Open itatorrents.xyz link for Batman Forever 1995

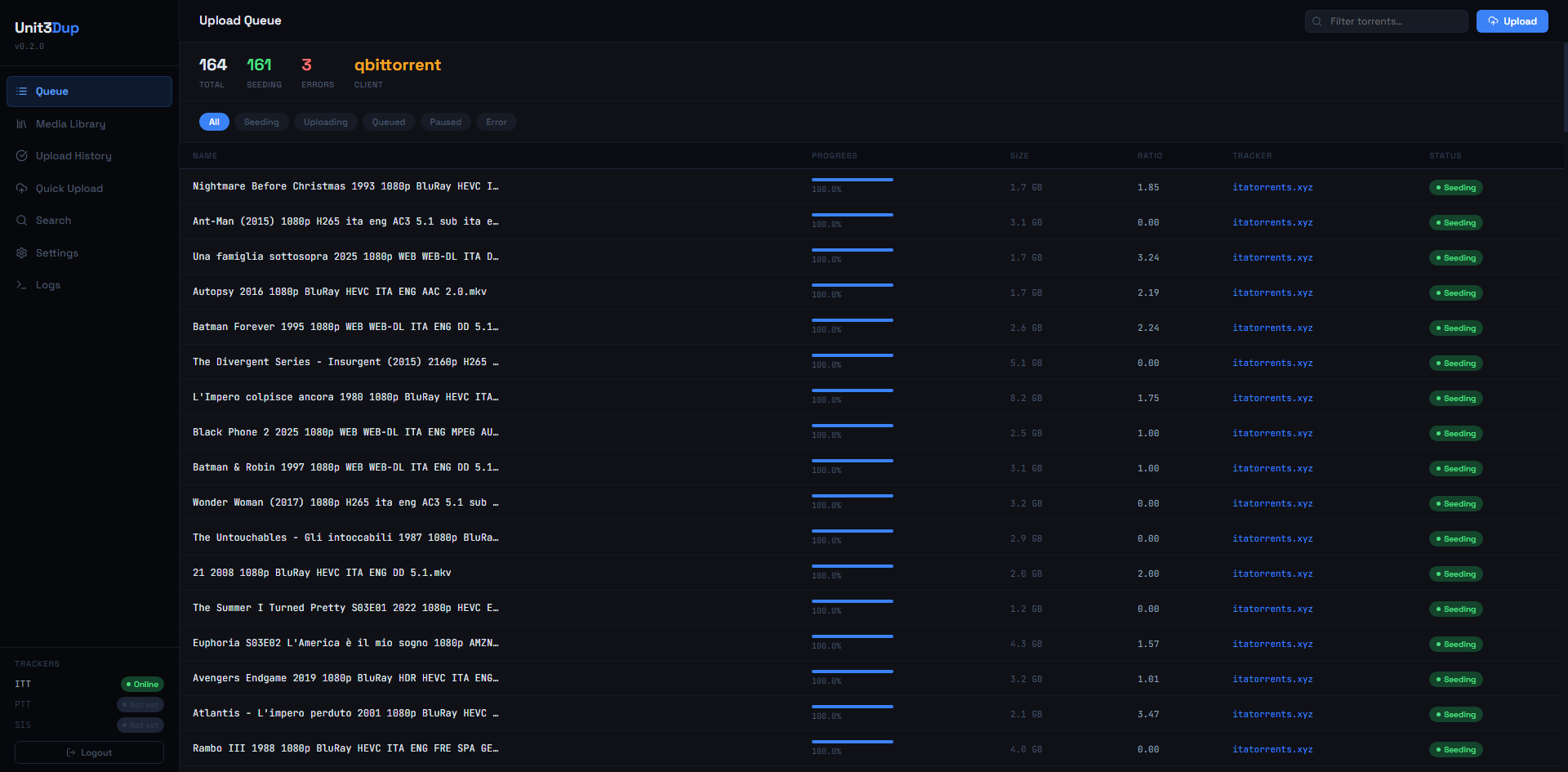click(x=1272, y=328)
